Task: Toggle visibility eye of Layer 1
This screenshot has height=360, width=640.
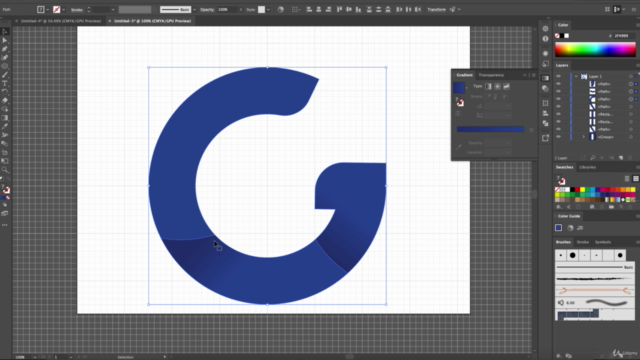Action: coord(558,76)
